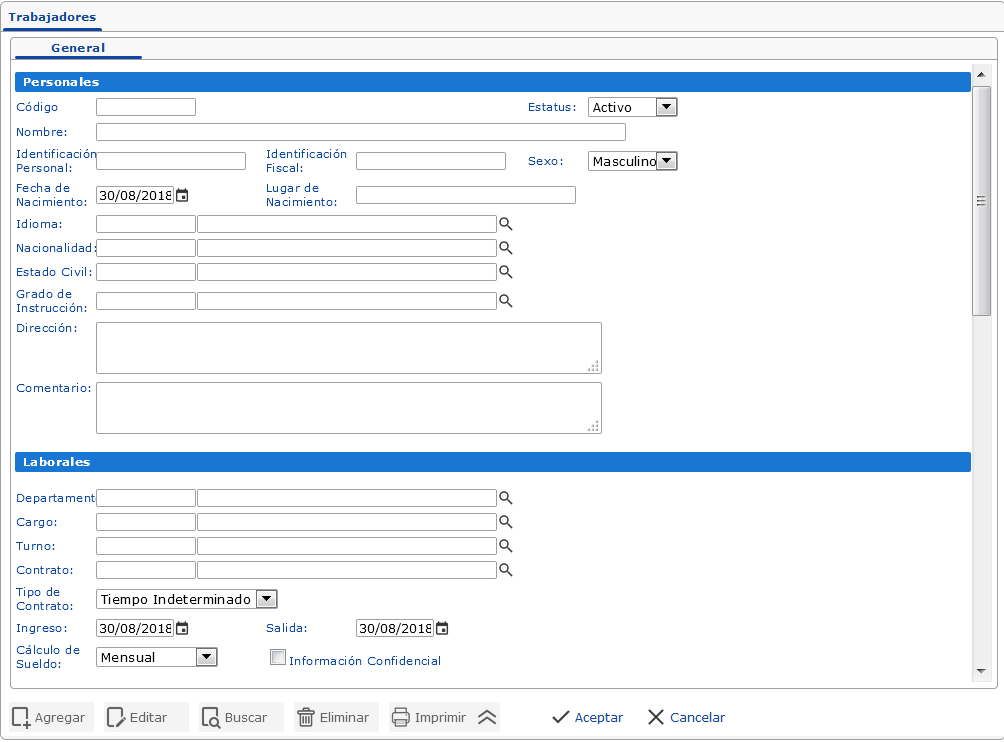Image resolution: width=1004 pixels, height=742 pixels.
Task: Open the Nacionalidad lookup magnifier
Action: (506, 248)
